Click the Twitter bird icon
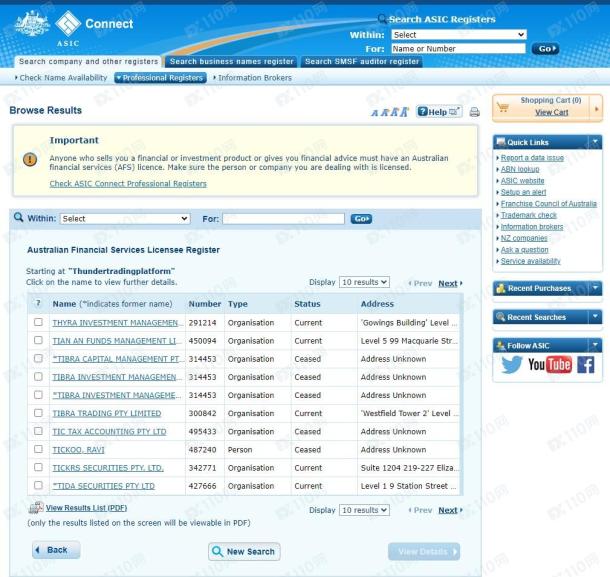 513,364
